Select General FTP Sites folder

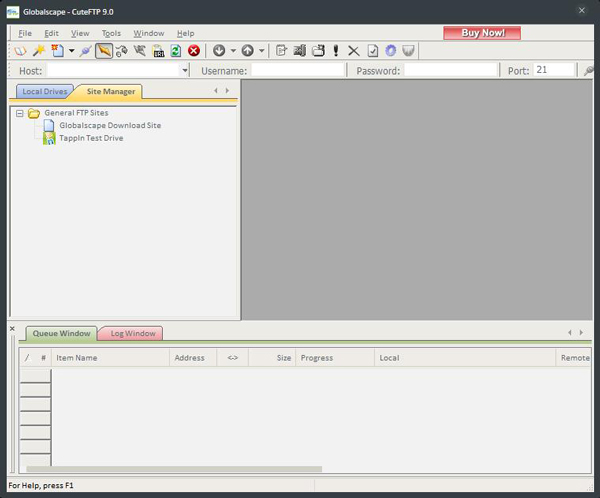coord(76,113)
